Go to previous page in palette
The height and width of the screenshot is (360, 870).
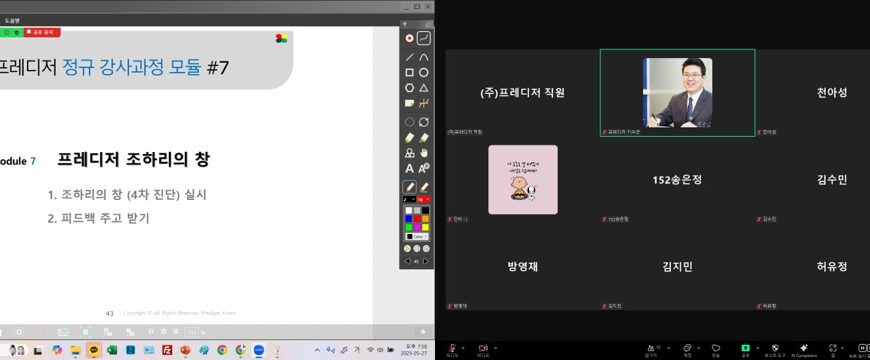pyautogui.click(x=407, y=261)
